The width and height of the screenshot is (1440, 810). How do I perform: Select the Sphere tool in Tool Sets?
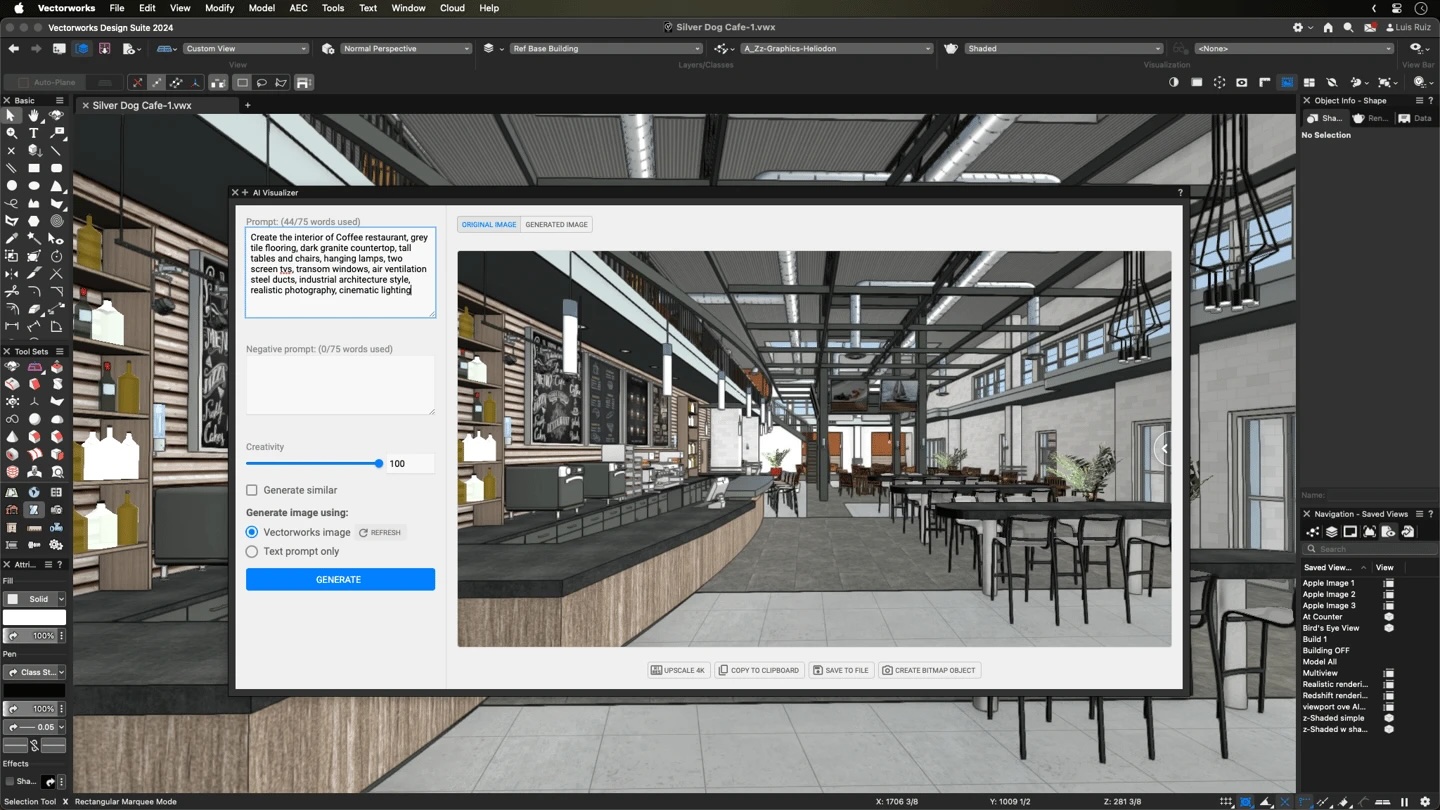click(x=32, y=419)
